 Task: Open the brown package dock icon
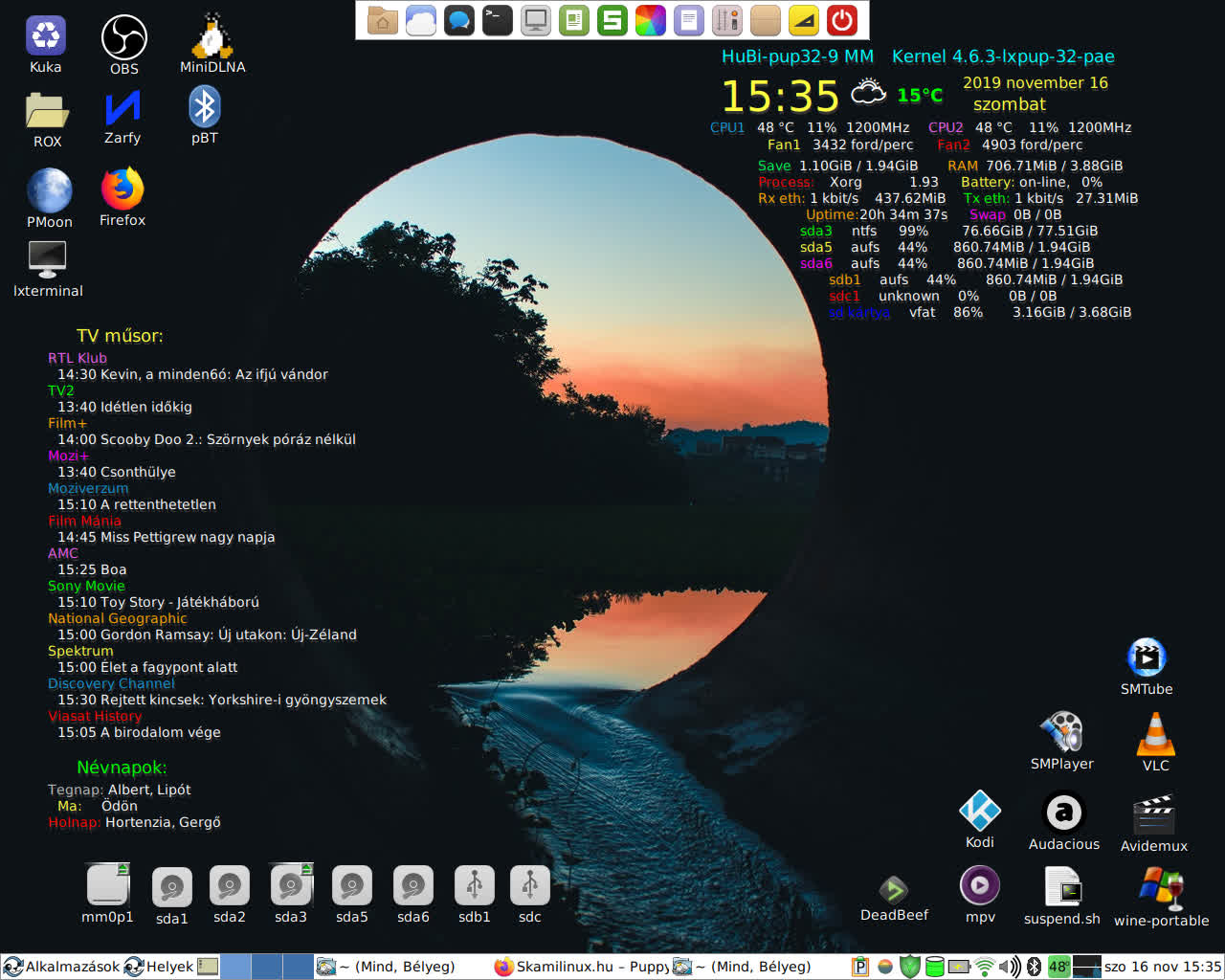(x=766, y=20)
